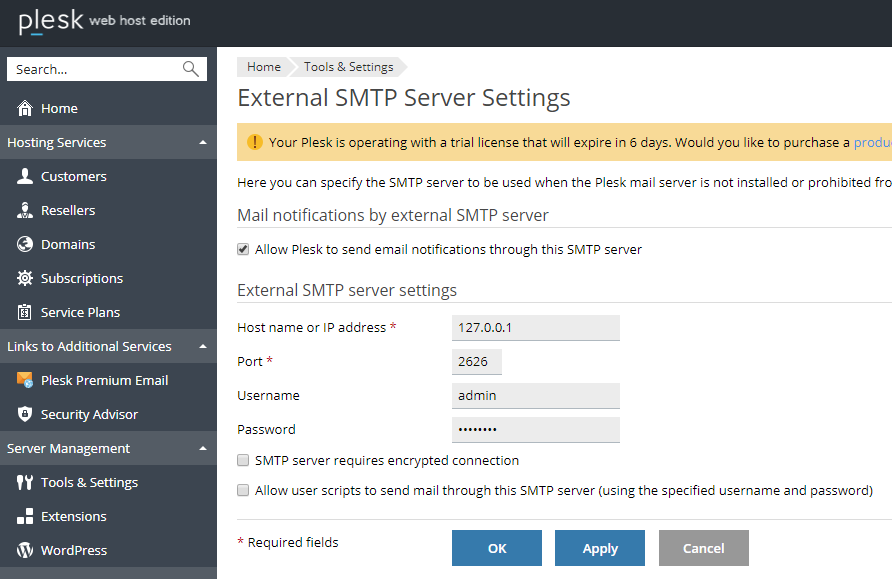
Task: Click the Customers person icon in sidebar
Action: tap(25, 176)
